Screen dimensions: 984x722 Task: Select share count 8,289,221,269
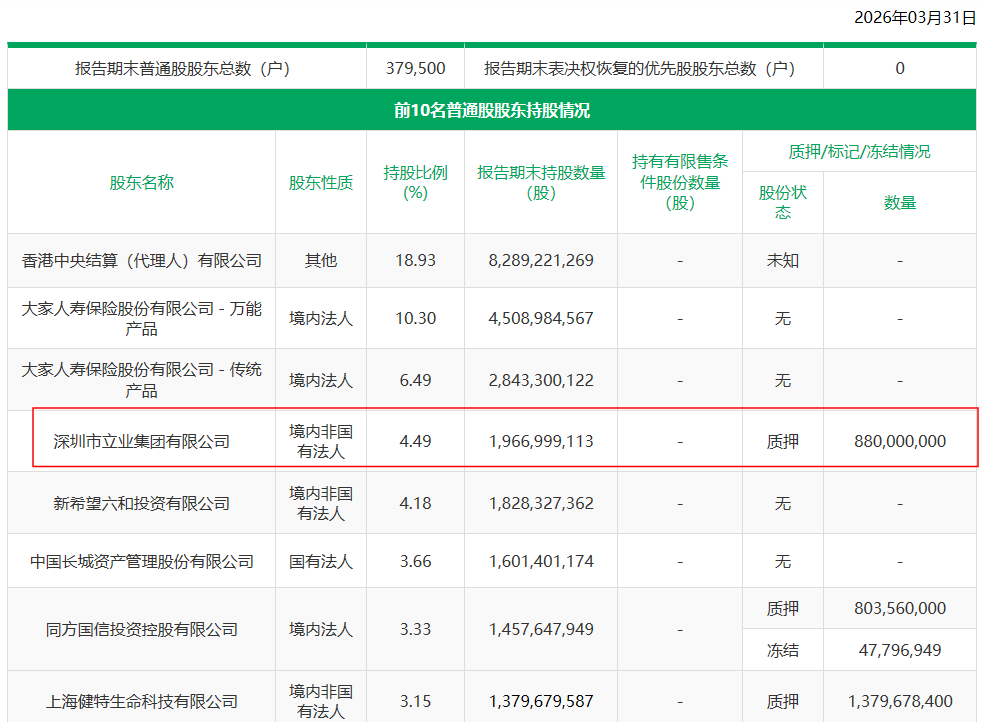[541, 260]
